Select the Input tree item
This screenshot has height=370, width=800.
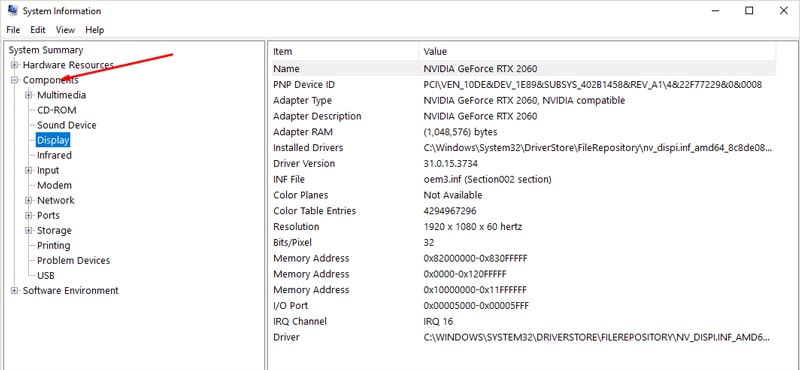tap(48, 170)
